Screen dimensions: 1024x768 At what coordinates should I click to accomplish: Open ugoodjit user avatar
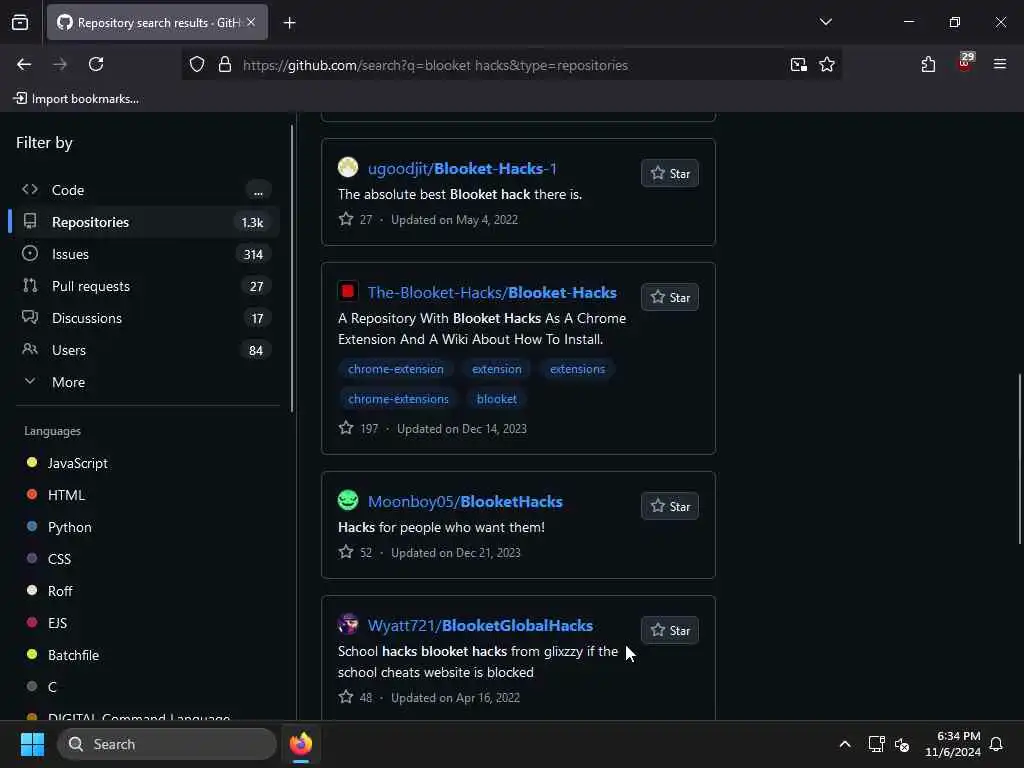[348, 167]
